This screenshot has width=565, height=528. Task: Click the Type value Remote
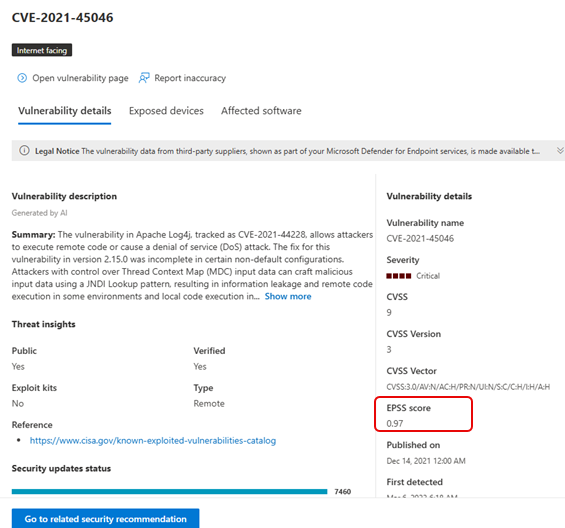pos(209,404)
